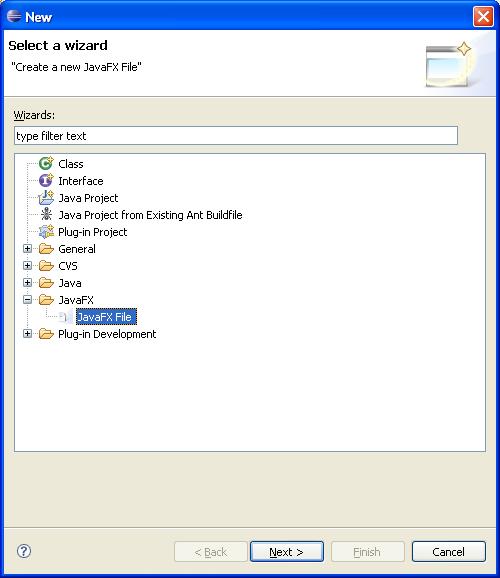Viewport: 500px width, 578px height.
Task: Expand the Java folder node
Action: tap(27, 282)
